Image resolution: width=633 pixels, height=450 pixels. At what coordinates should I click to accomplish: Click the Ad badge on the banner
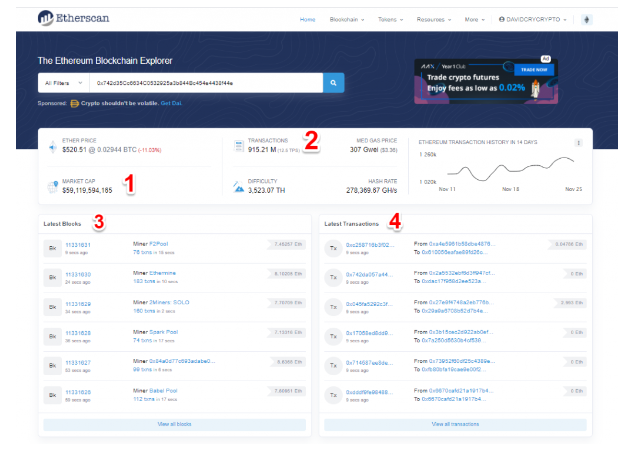click(x=545, y=59)
